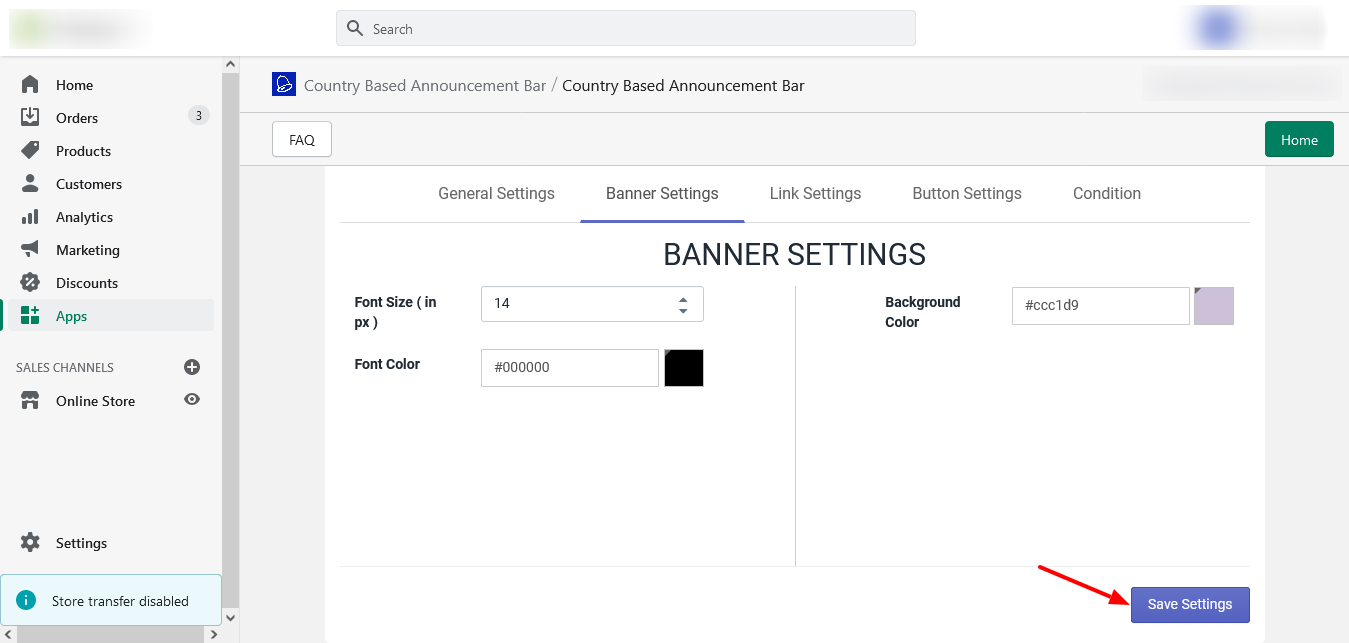
Task: Click the Home icon in sidebar
Action: click(30, 85)
